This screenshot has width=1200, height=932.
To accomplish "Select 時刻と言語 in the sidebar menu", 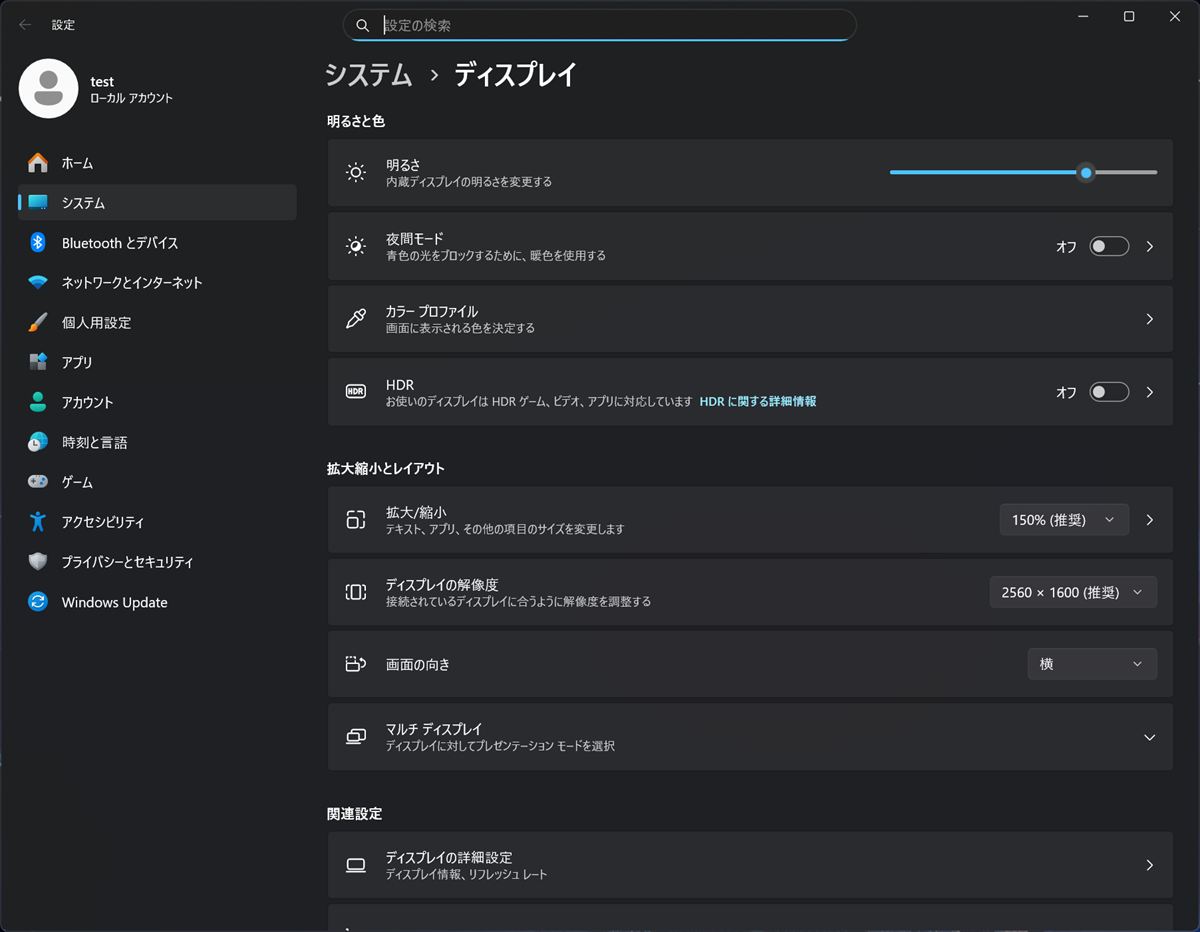I will (94, 442).
